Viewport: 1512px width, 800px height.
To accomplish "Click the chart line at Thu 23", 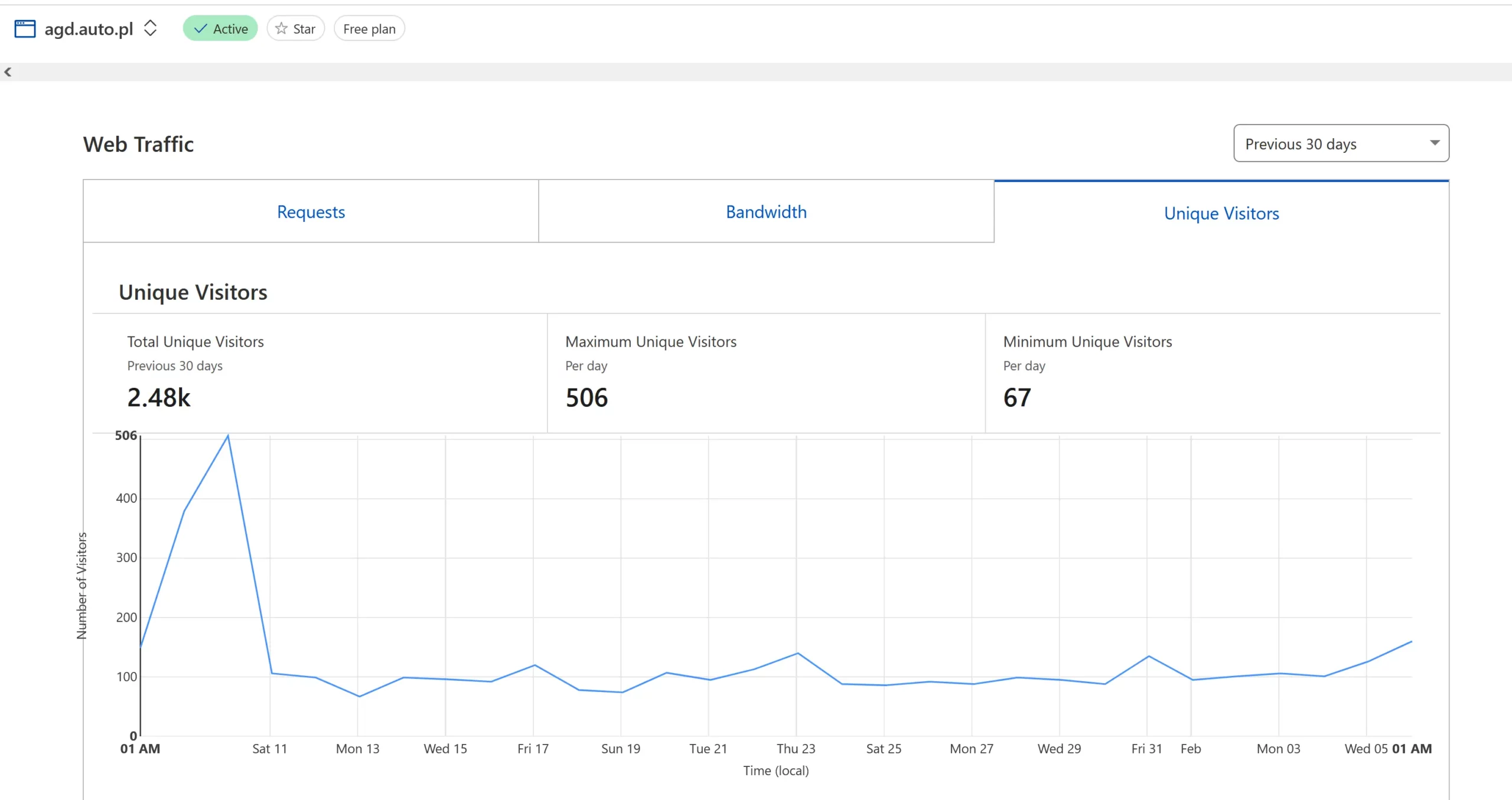I will [797, 653].
